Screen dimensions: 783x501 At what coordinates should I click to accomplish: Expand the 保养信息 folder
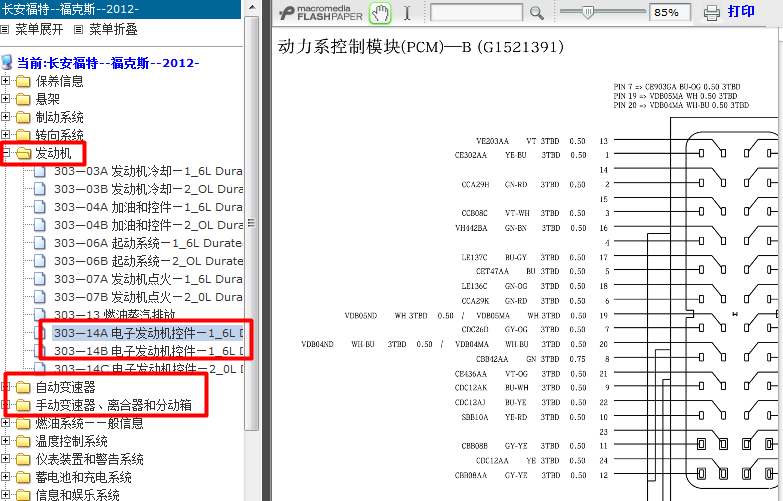5,80
